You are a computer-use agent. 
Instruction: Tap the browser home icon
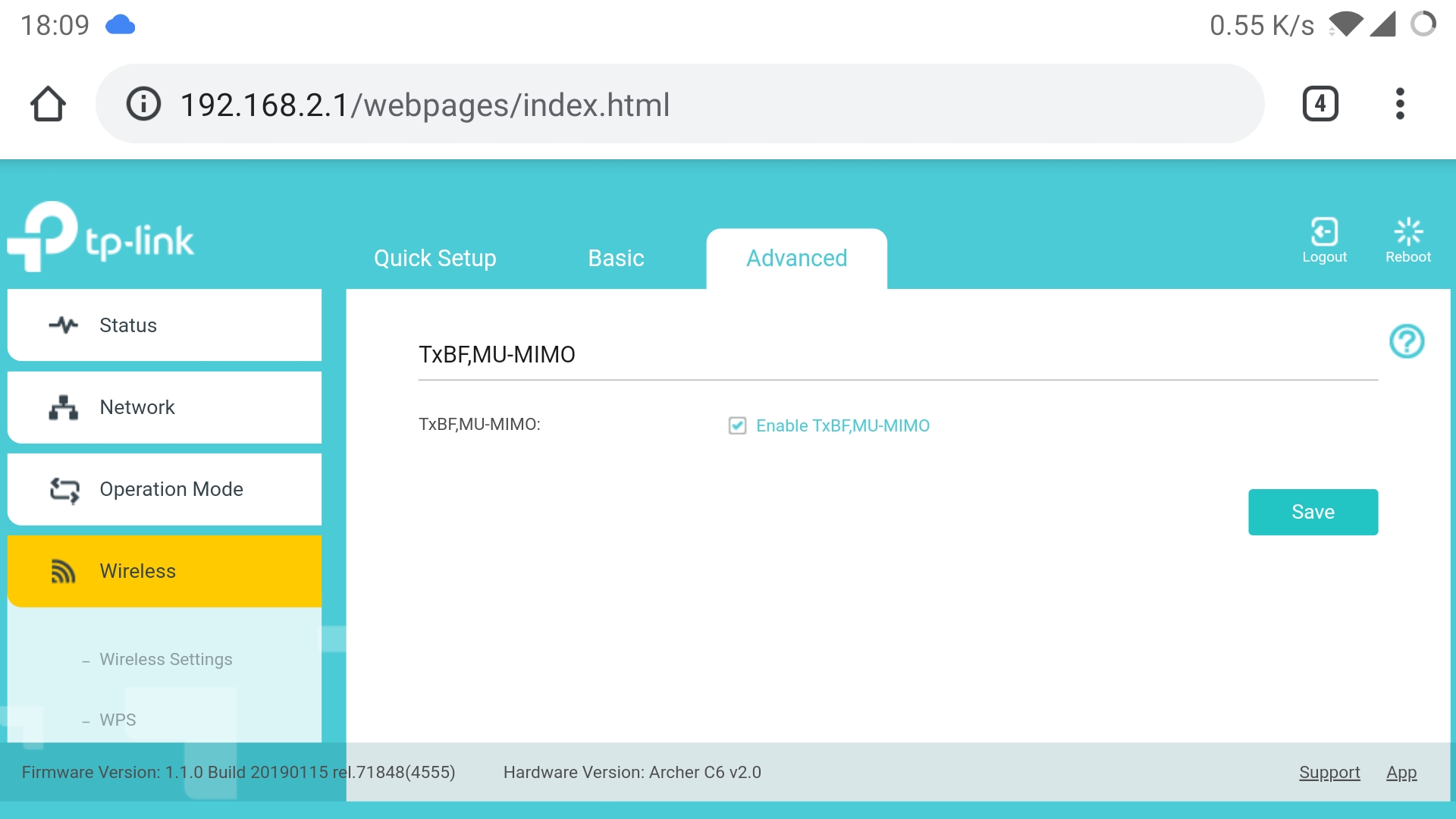(x=48, y=104)
